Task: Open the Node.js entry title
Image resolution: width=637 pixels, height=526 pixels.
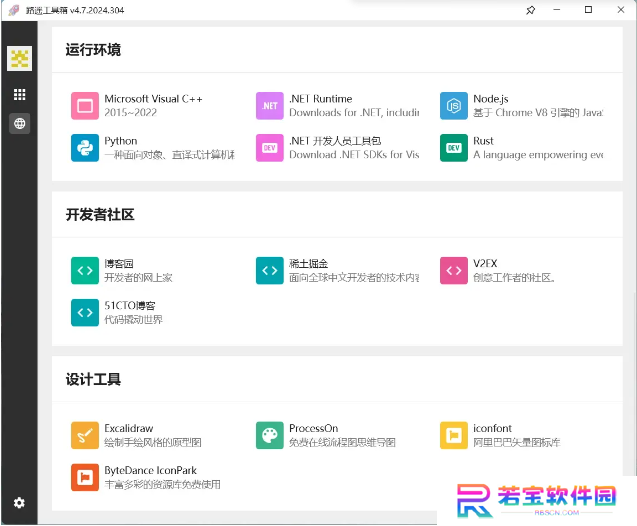Action: (x=491, y=99)
